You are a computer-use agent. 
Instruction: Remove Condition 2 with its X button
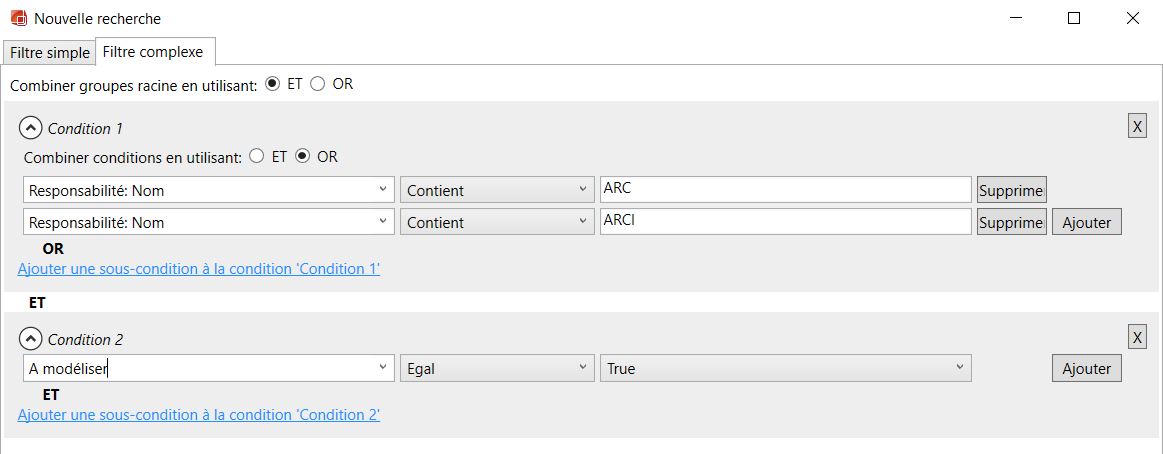coord(1137,337)
